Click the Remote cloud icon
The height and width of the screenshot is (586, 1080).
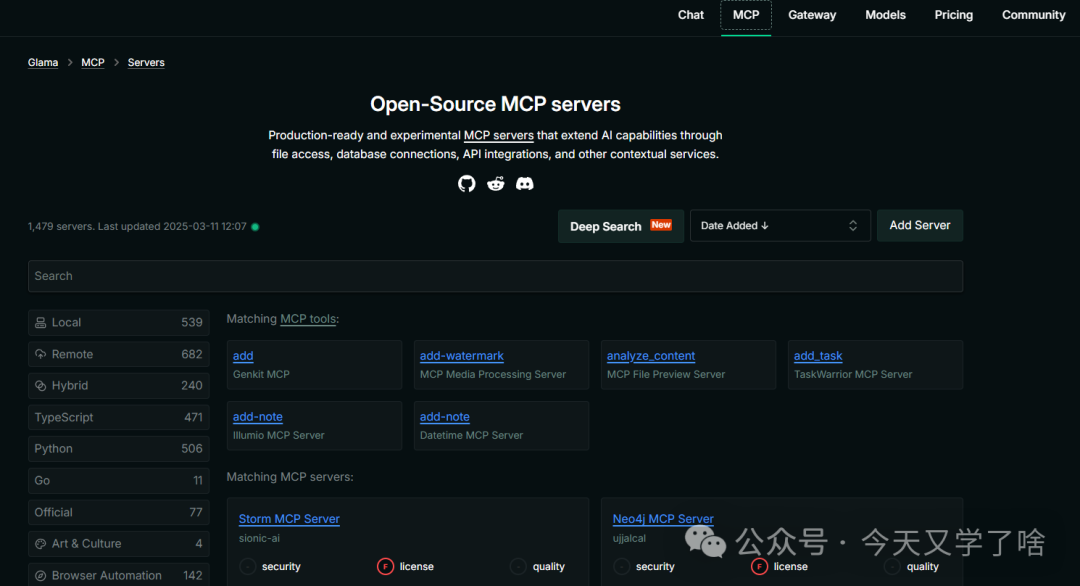point(41,354)
